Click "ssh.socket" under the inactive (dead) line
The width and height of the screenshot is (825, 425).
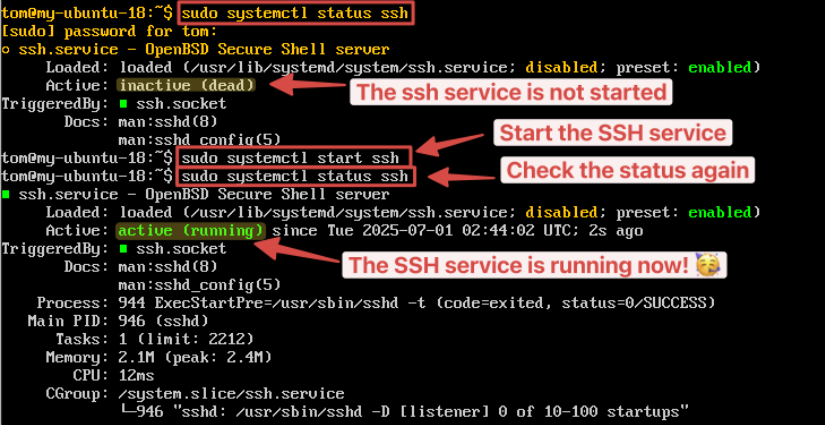[x=180, y=104]
